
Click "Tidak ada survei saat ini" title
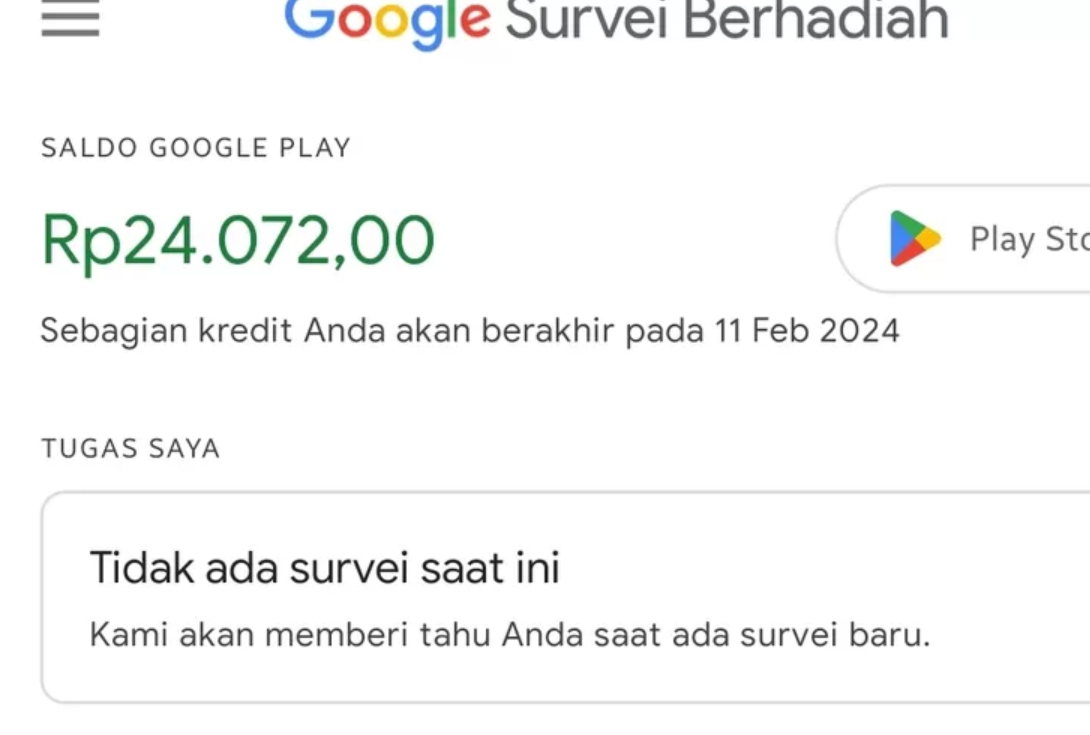[324, 568]
